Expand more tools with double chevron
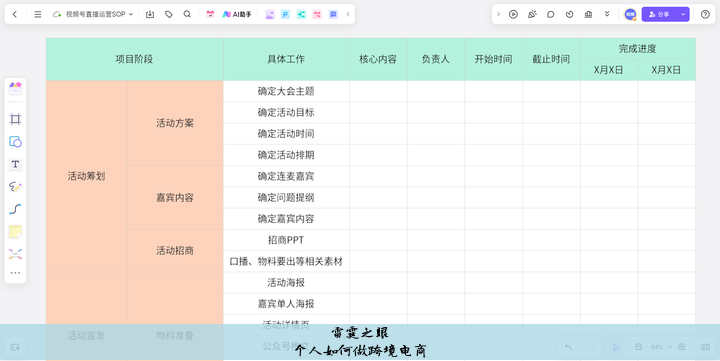This screenshot has width=720, height=361. click(607, 14)
